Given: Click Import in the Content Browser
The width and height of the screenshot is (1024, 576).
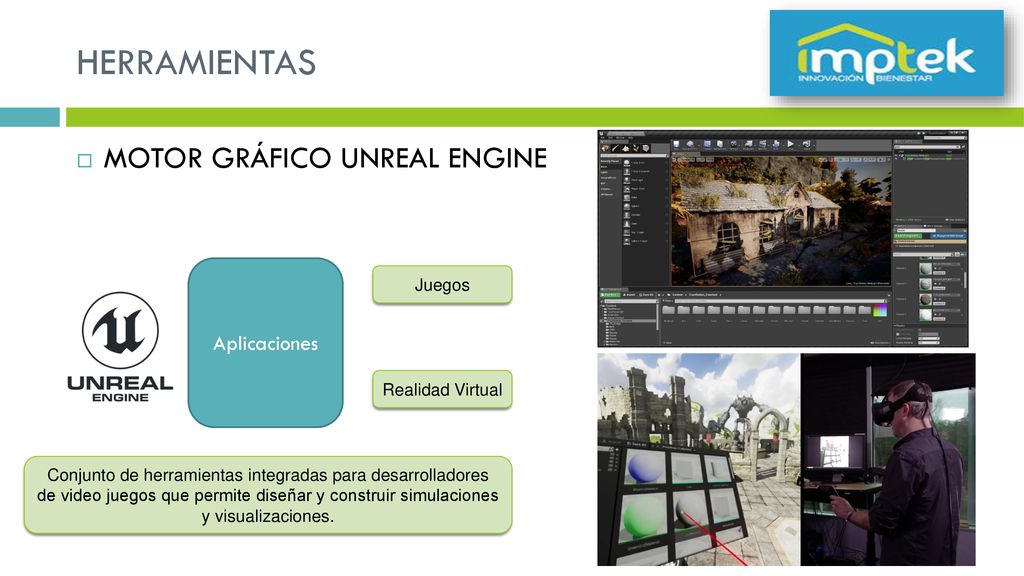Looking at the screenshot, I should click(630, 295).
